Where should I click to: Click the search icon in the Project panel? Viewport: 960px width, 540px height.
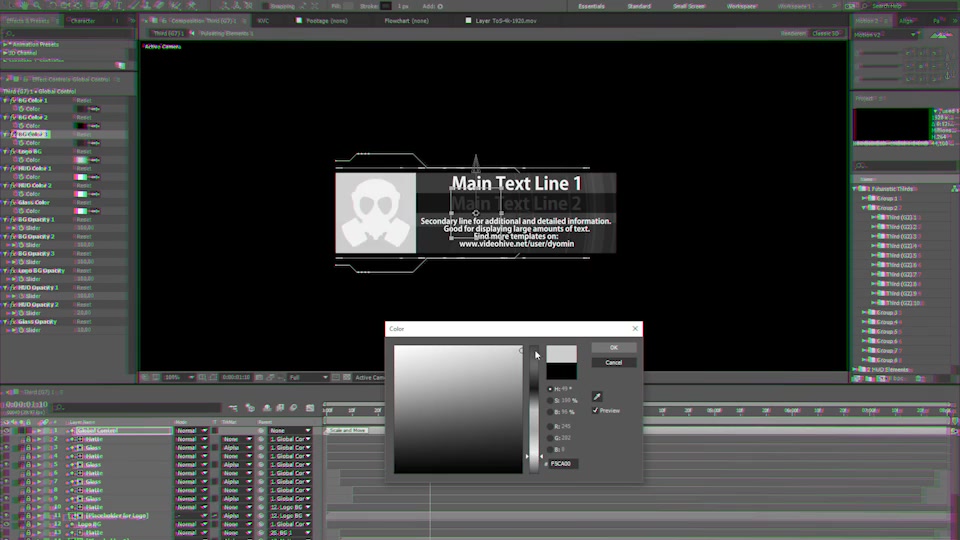(x=861, y=166)
